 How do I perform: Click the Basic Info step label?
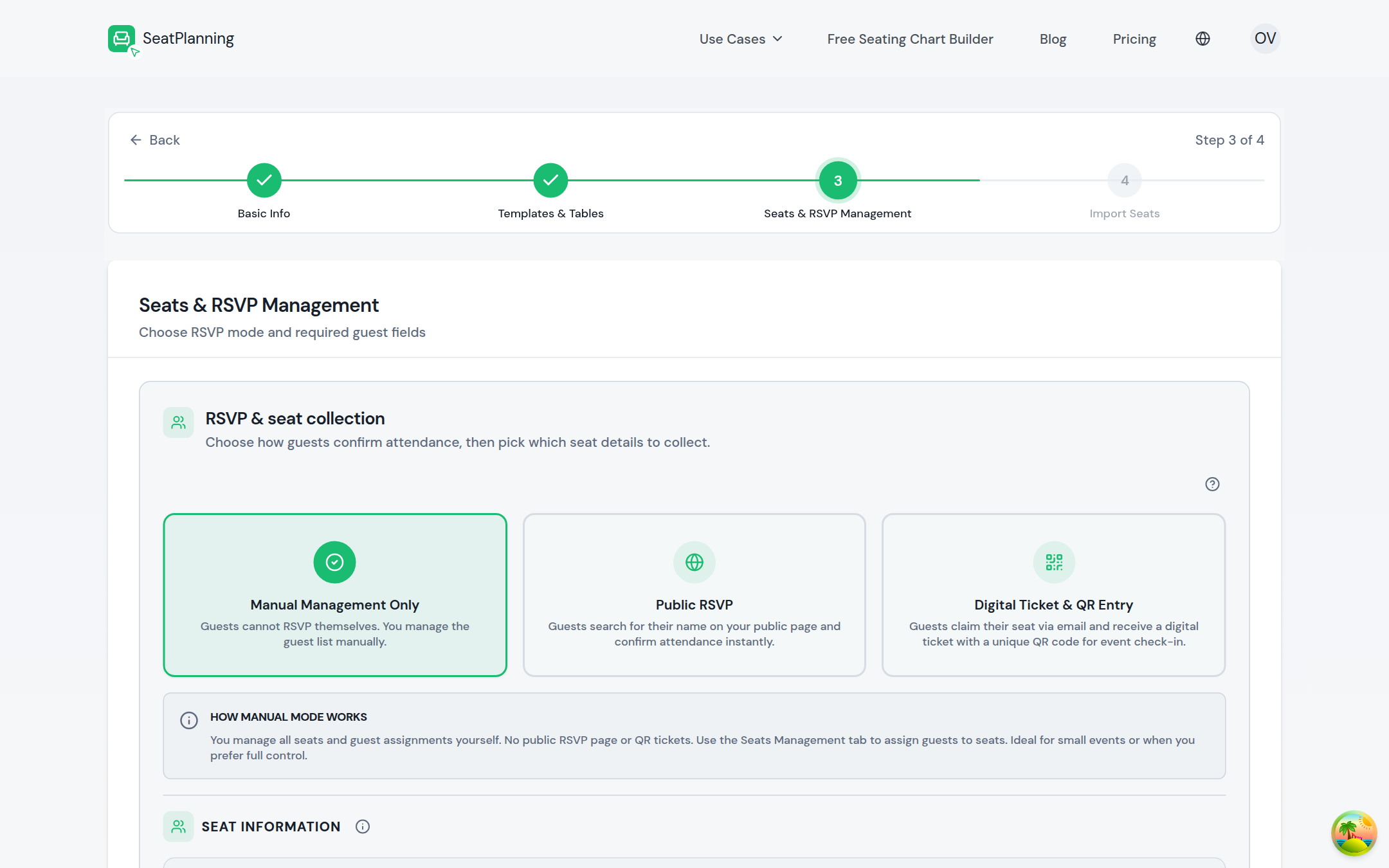(x=264, y=213)
